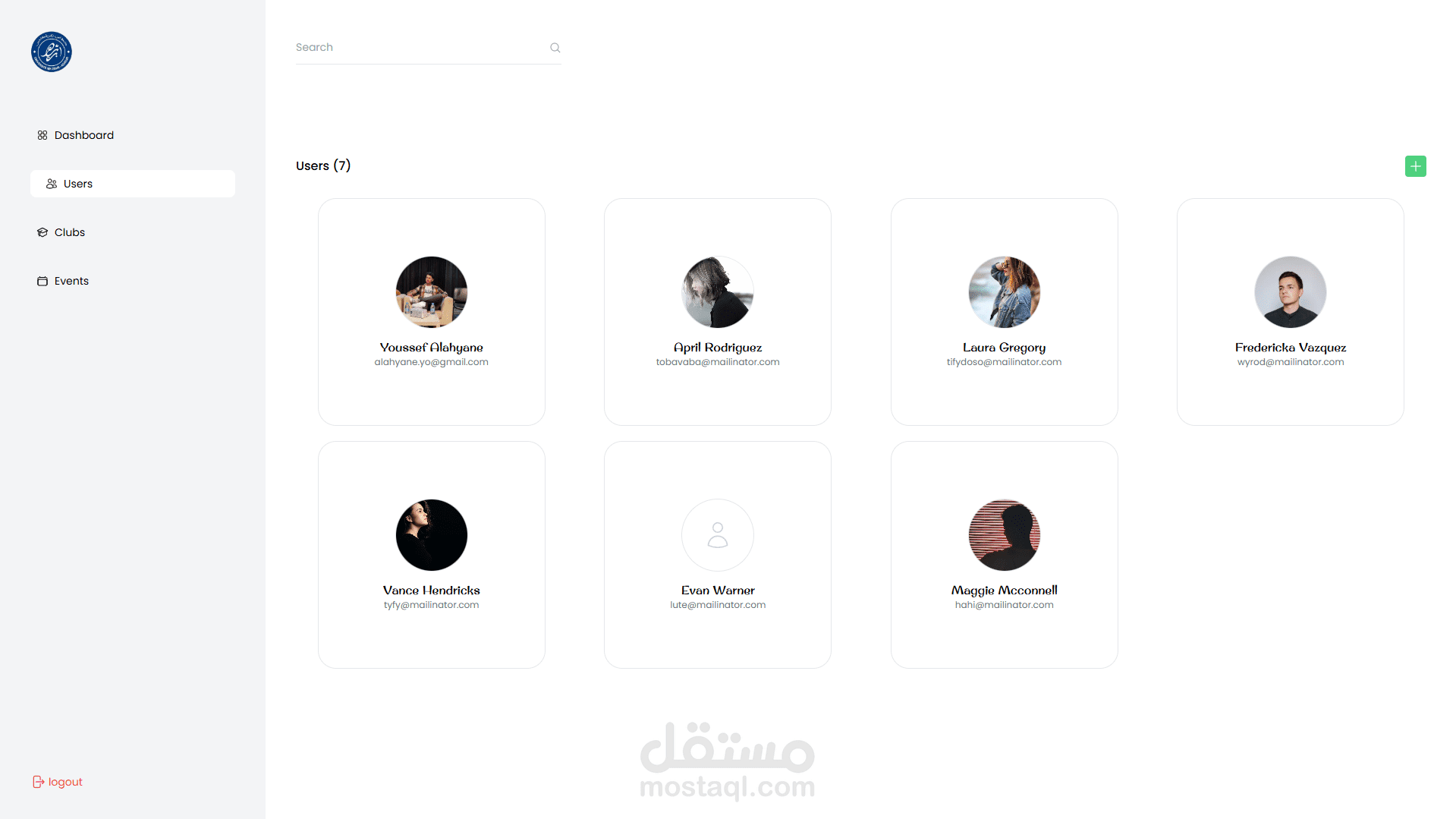
Task: Click the Users people icon in sidebar
Action: (x=52, y=184)
